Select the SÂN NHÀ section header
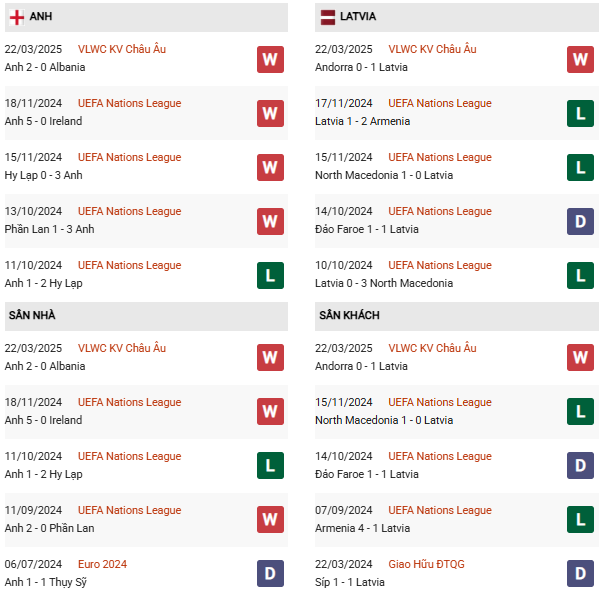Viewport: 600px width, 593px height. click(146, 316)
